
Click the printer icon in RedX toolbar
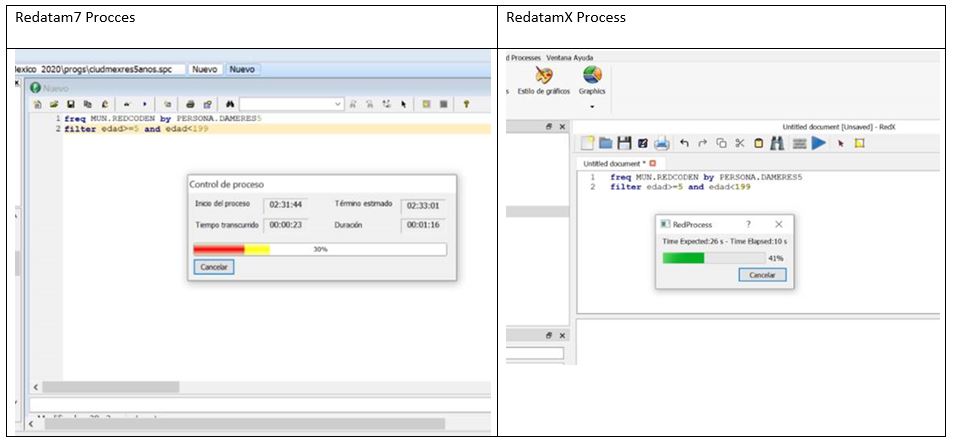coord(662,144)
